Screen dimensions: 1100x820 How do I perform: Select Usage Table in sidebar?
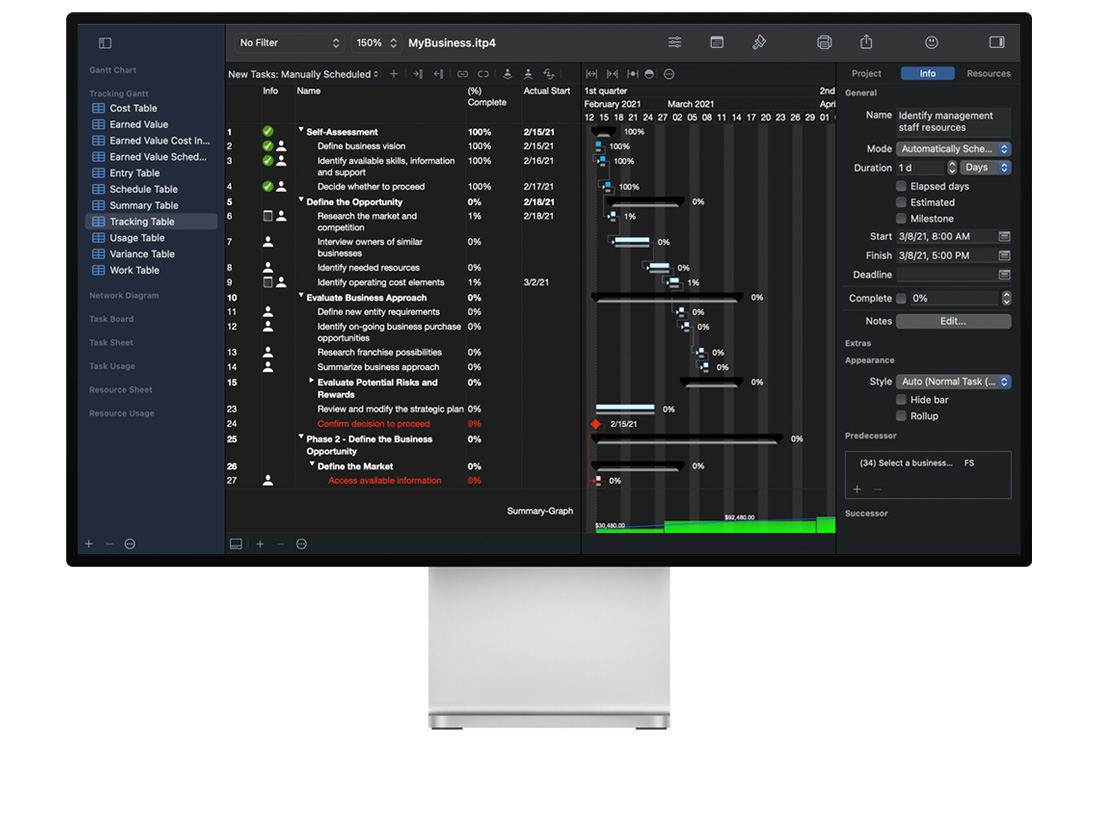151,238
